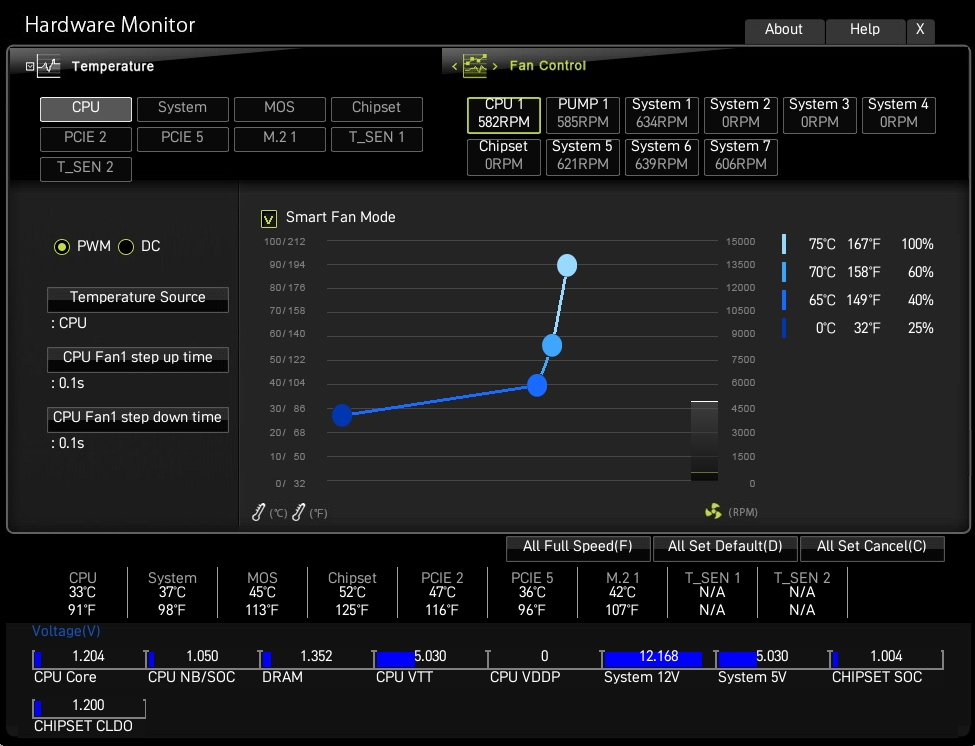Select the PCIE 2 temperature tab

tap(86, 139)
